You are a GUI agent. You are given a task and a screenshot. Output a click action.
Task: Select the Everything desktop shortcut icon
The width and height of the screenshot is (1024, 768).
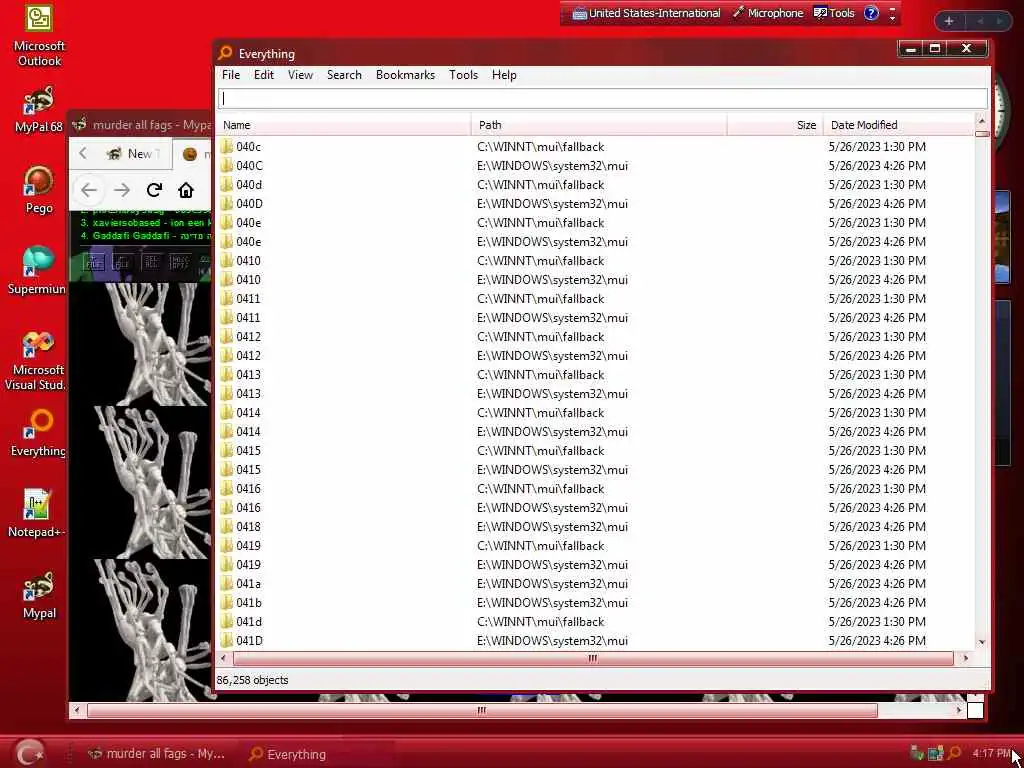pos(39,432)
